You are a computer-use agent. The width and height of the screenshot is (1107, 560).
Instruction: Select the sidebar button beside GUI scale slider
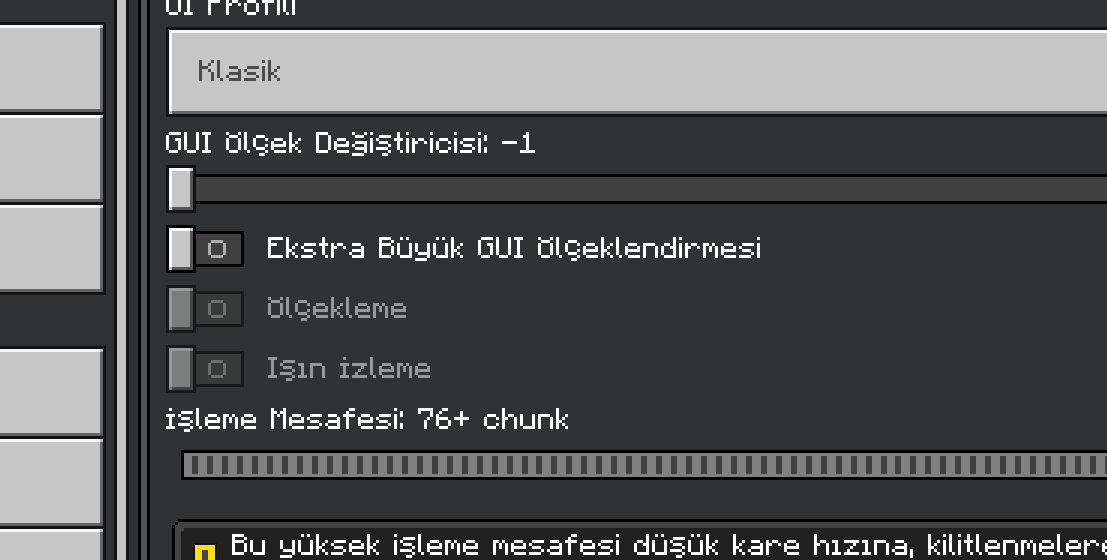click(52, 159)
